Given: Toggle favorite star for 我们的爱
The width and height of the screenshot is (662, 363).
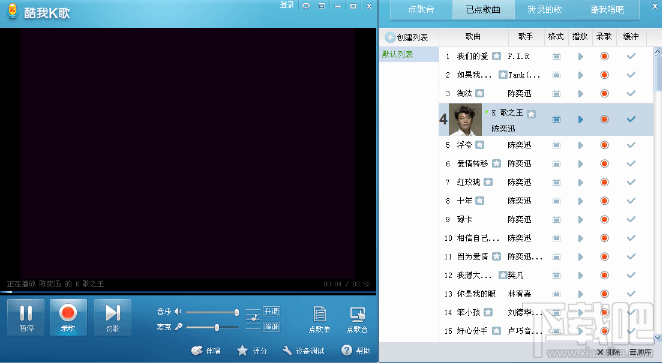Looking at the screenshot, I should pos(496,56).
